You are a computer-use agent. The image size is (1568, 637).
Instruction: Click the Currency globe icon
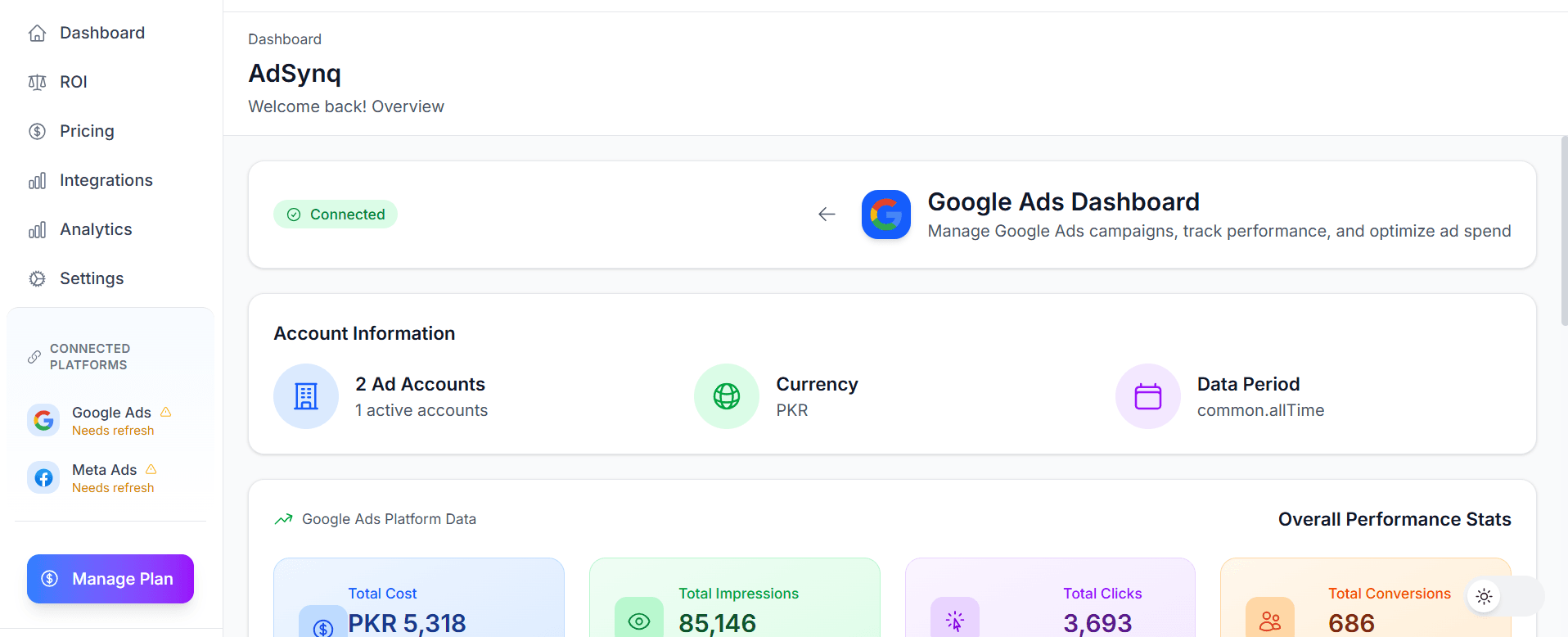pyautogui.click(x=727, y=396)
